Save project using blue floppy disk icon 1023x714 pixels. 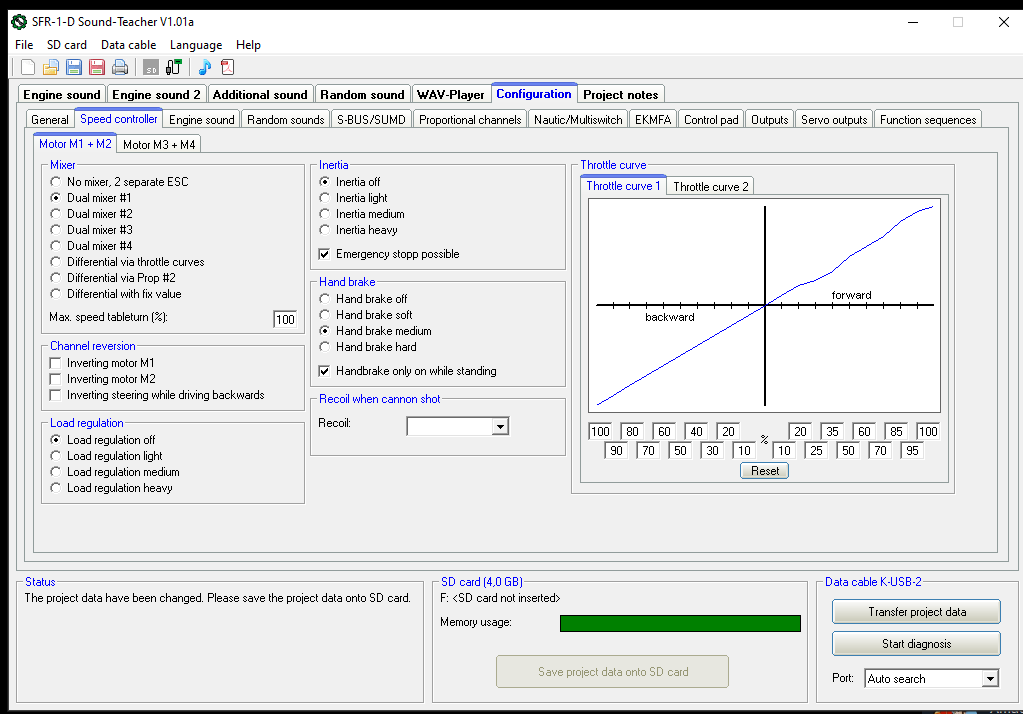[74, 67]
